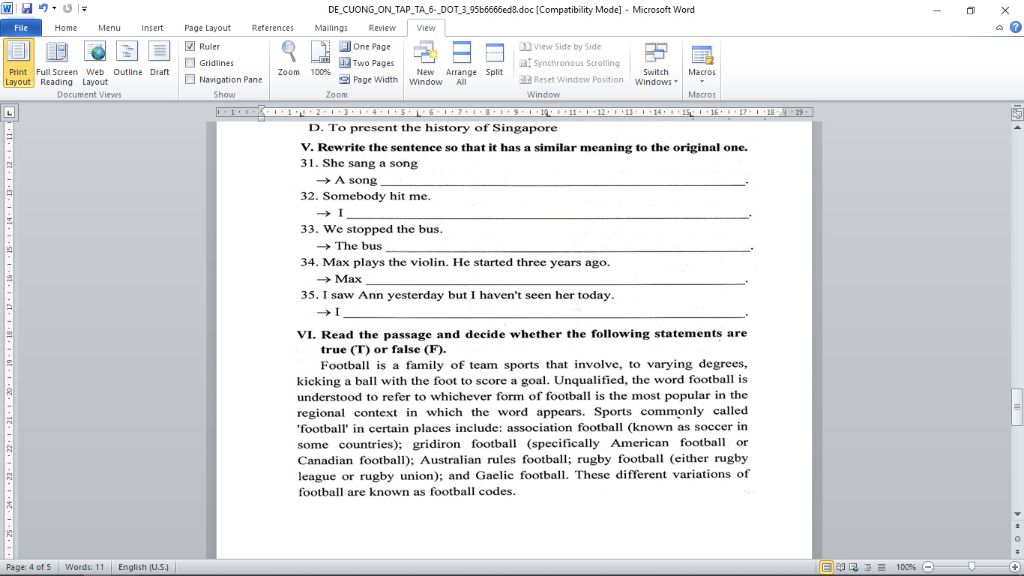Split the document window
Image resolution: width=1024 pixels, height=576 pixels.
click(x=494, y=59)
